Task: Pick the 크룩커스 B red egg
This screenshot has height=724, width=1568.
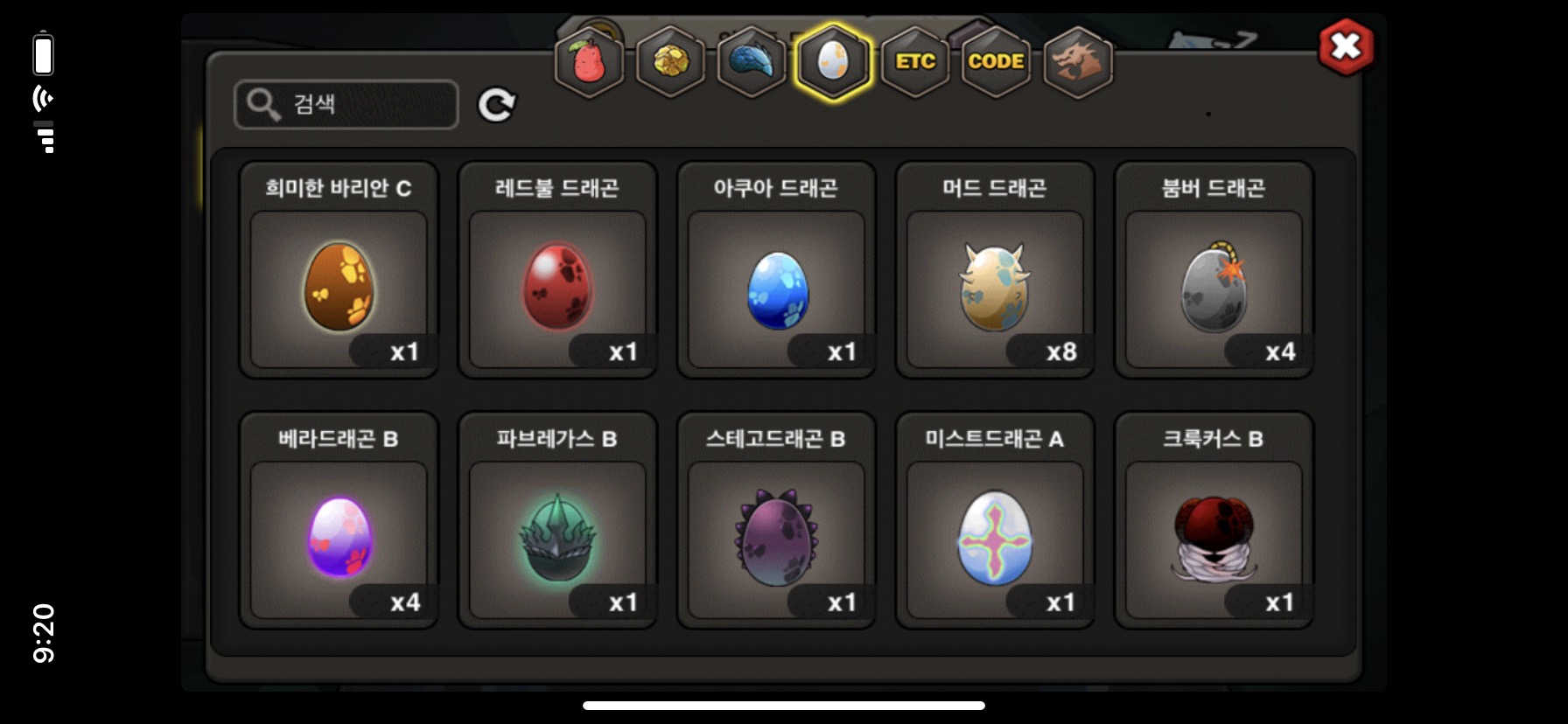Action: click(1214, 520)
